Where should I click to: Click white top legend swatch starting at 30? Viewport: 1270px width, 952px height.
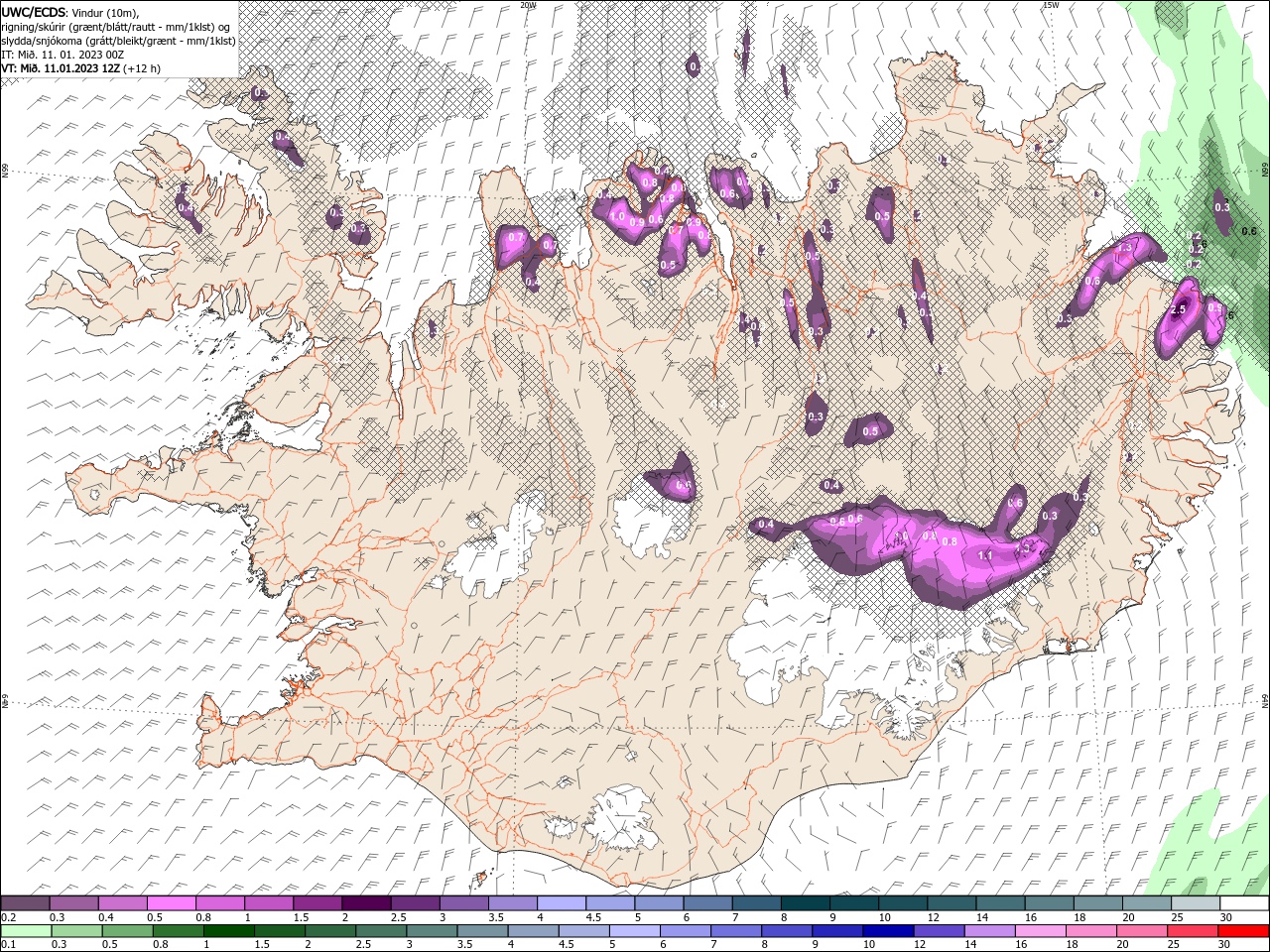tap(1243, 903)
